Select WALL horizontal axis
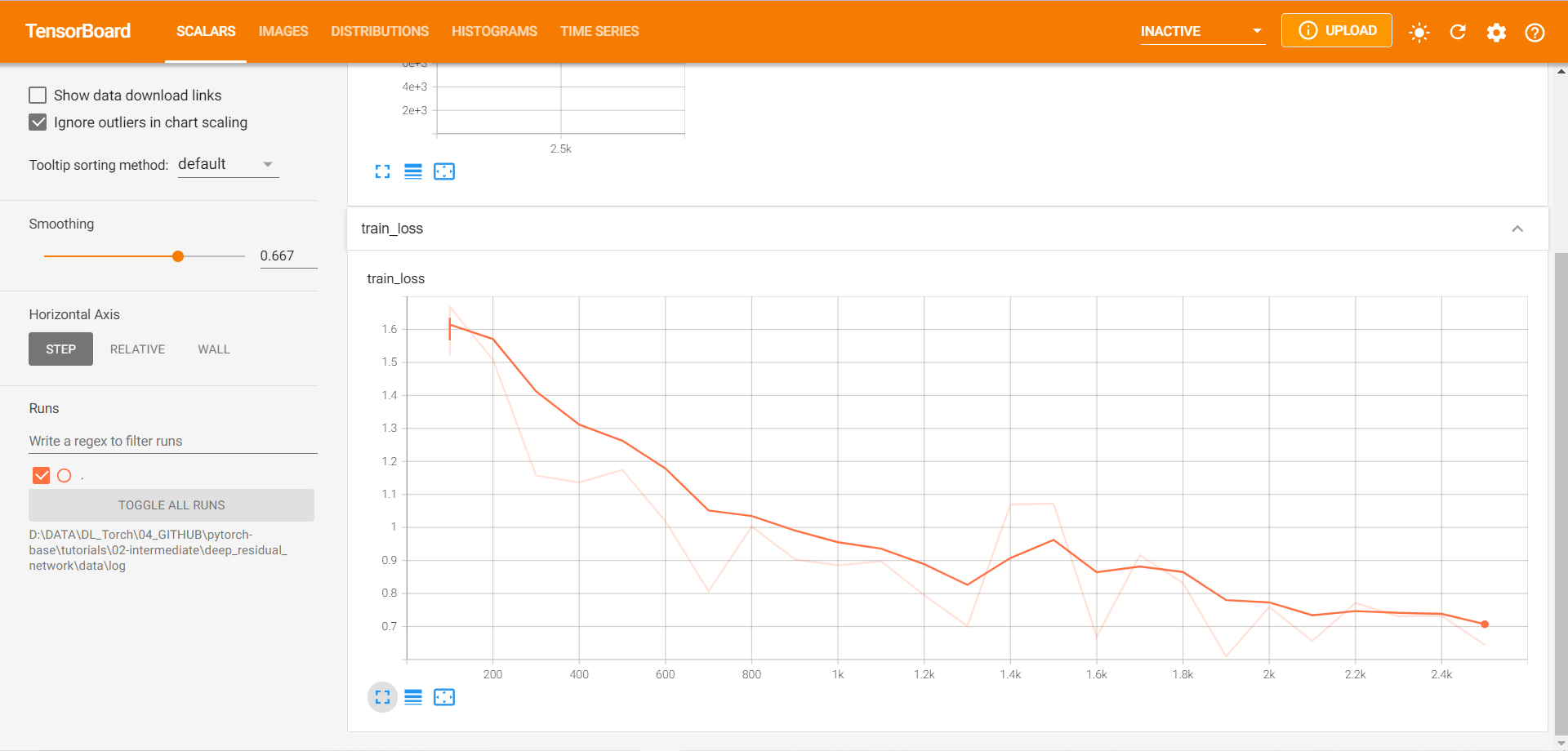 pyautogui.click(x=214, y=349)
